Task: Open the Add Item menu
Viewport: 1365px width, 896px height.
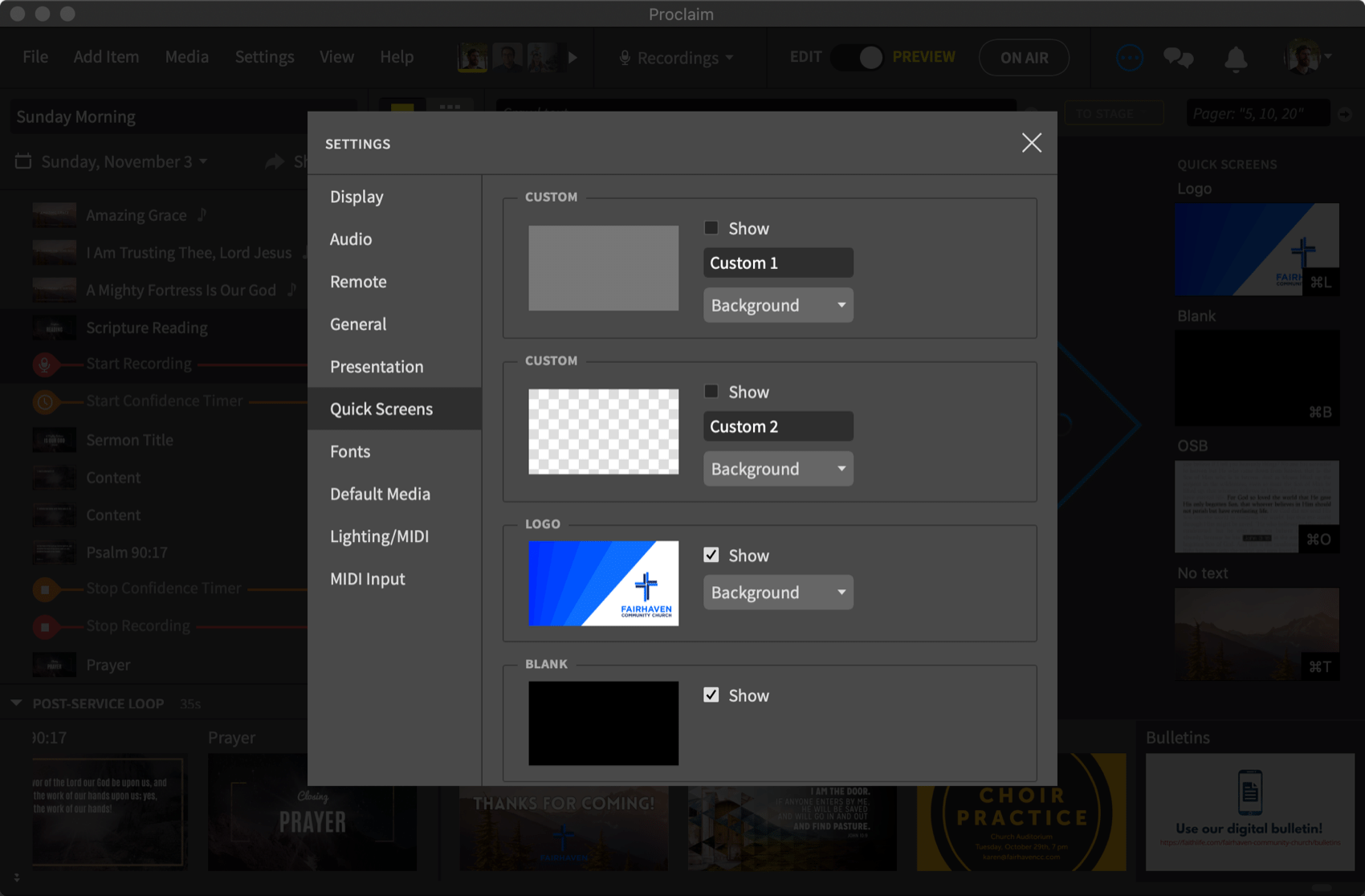Action: coord(106,57)
